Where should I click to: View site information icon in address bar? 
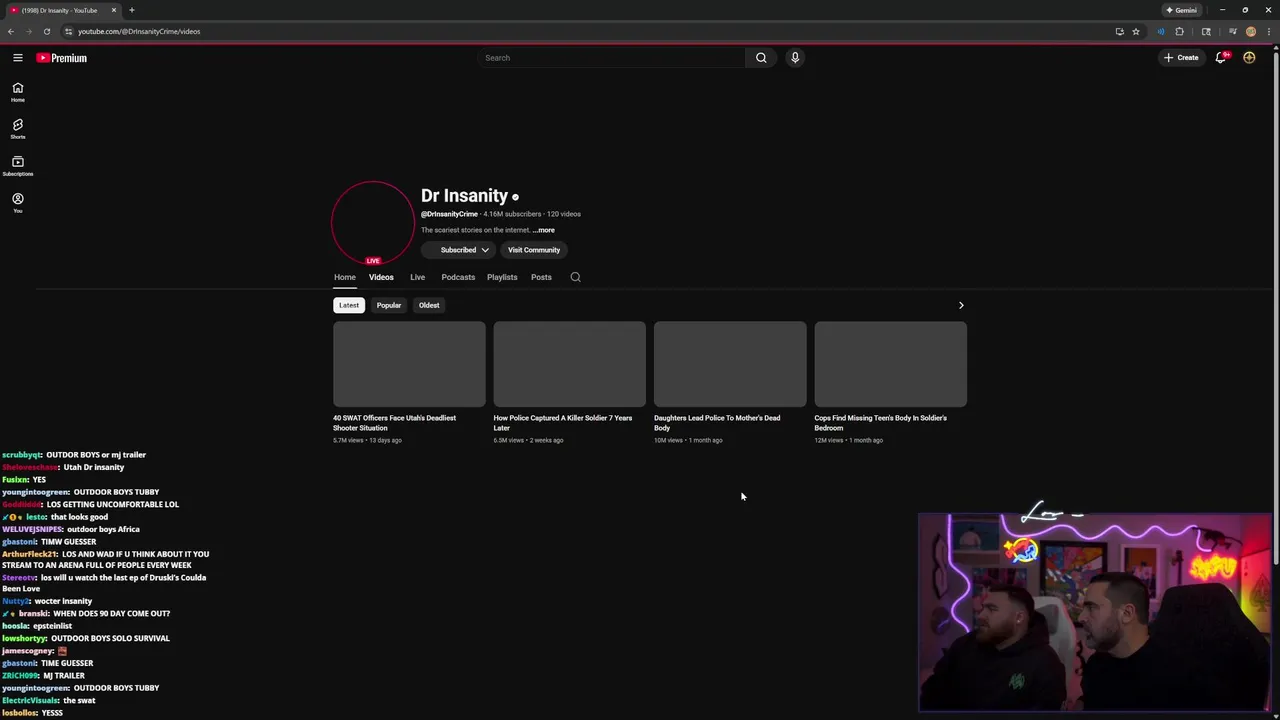point(68,31)
